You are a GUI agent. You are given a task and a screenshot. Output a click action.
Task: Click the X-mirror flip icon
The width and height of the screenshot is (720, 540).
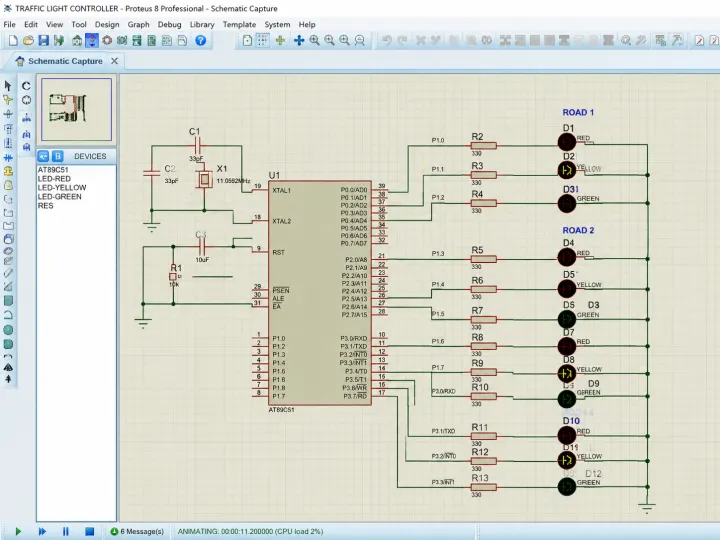(x=26, y=118)
